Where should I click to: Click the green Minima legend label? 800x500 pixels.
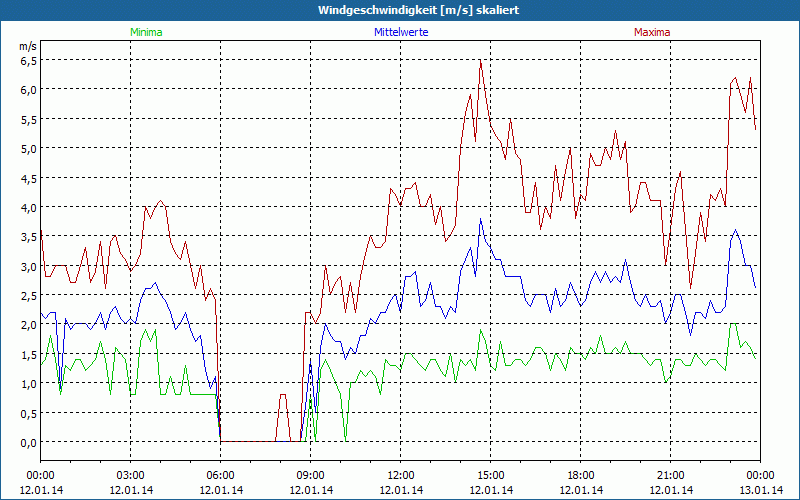146,32
